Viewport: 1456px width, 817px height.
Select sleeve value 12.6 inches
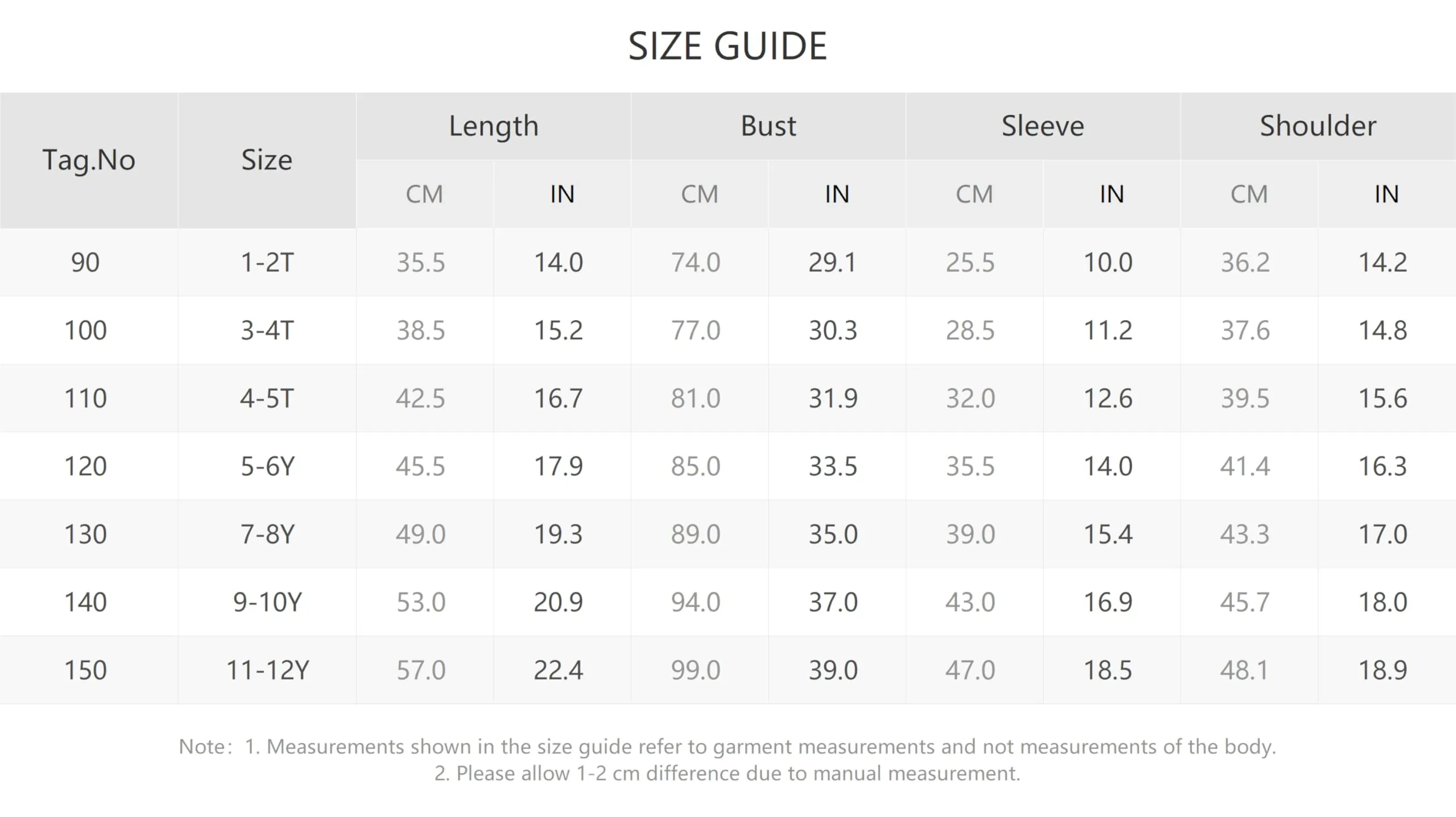(x=1108, y=399)
